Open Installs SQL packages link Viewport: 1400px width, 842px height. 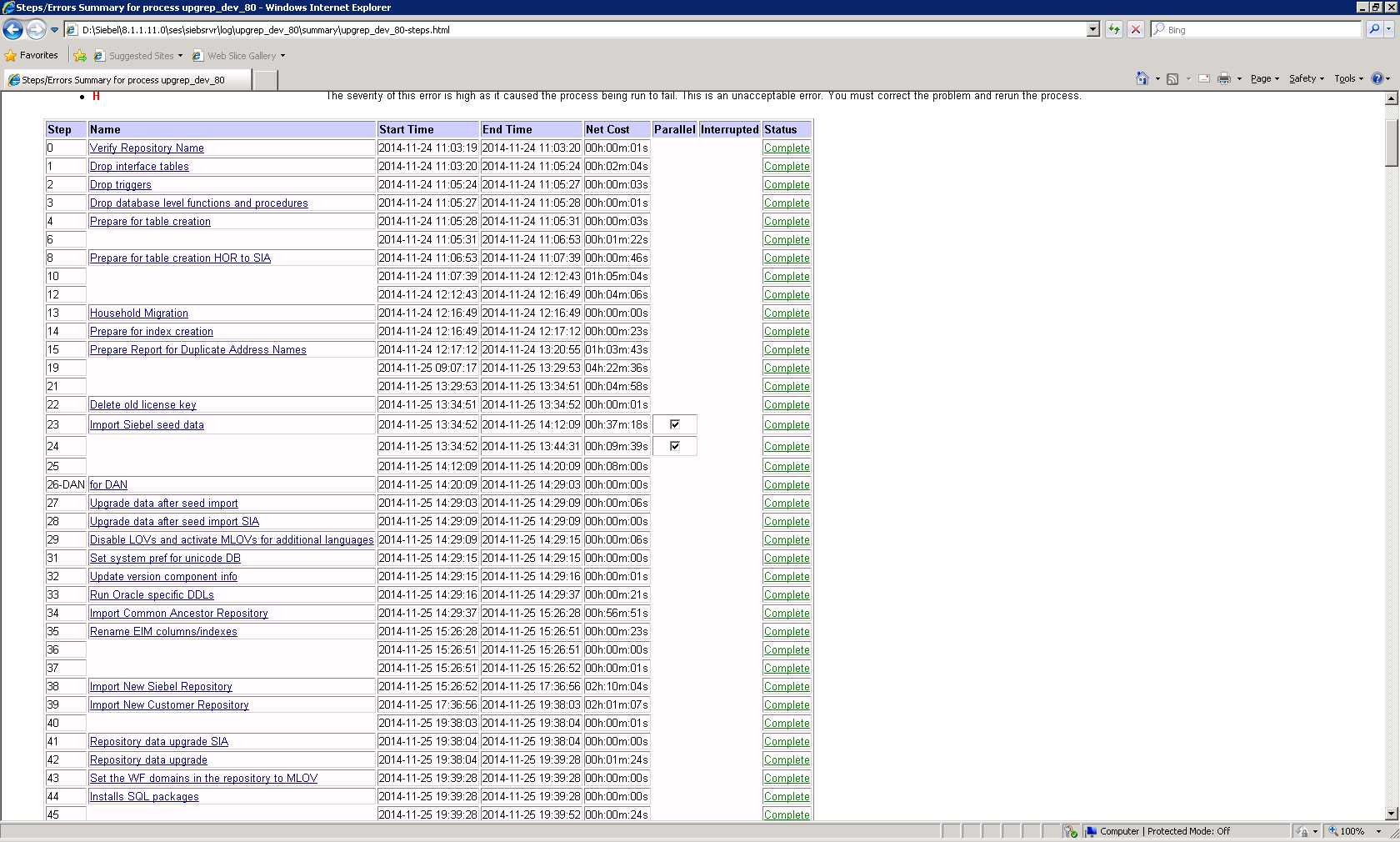click(x=144, y=797)
